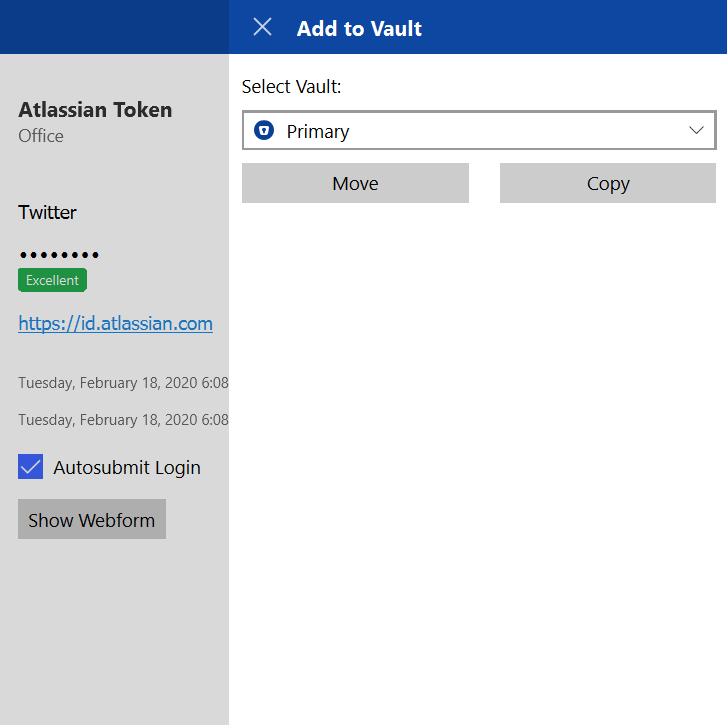Expand vault list with chevron arrow

(696, 130)
